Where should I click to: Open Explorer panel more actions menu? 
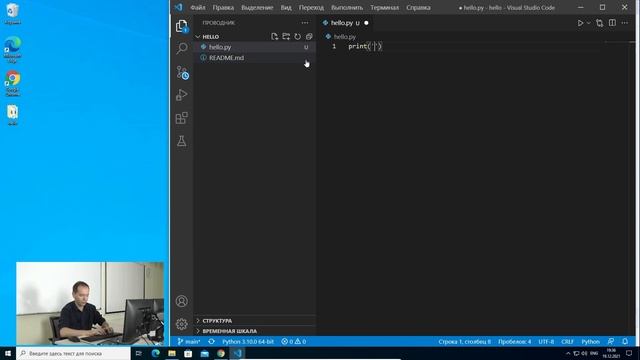coord(305,23)
